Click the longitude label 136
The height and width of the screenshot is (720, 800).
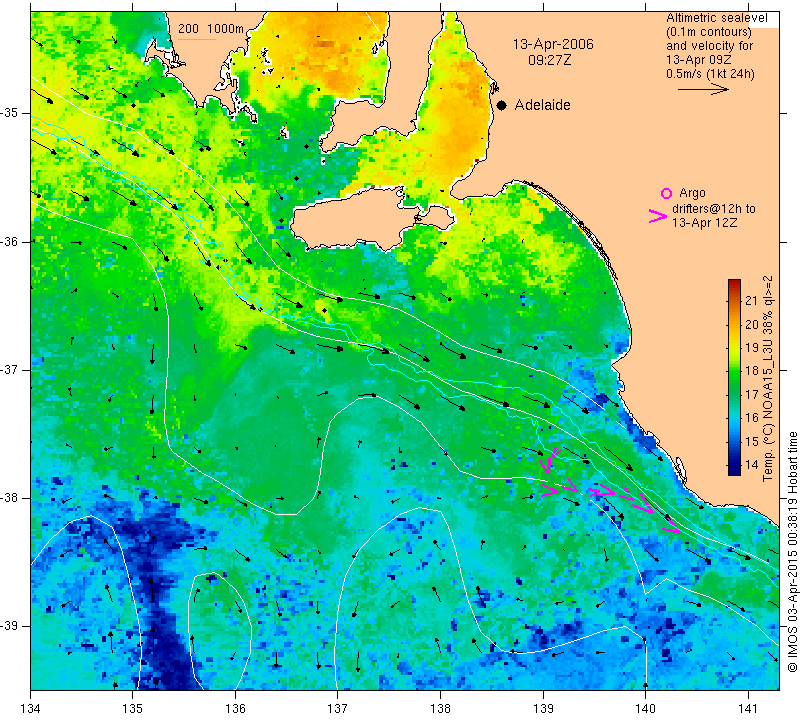pyautogui.click(x=235, y=709)
